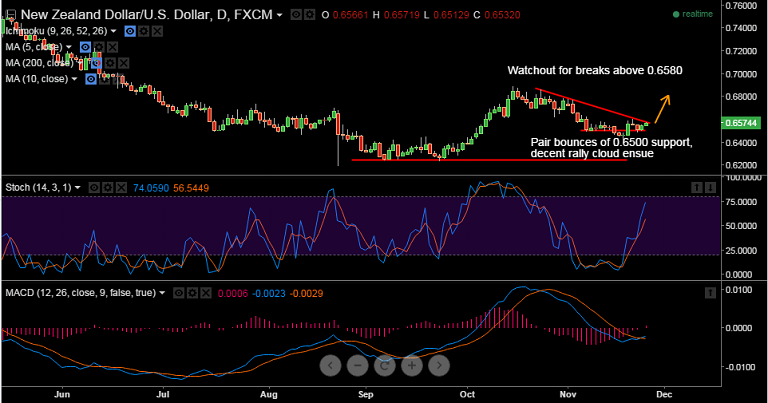
Task: Toggle Stoch indicator visibility eye
Action: point(94,188)
